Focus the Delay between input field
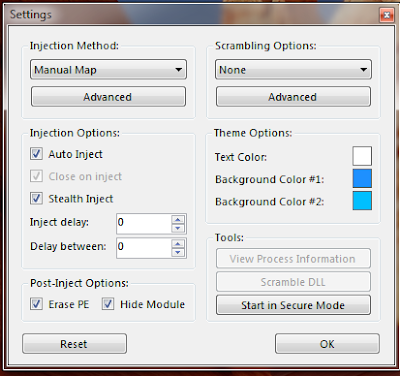400x376 pixels. tap(144, 248)
